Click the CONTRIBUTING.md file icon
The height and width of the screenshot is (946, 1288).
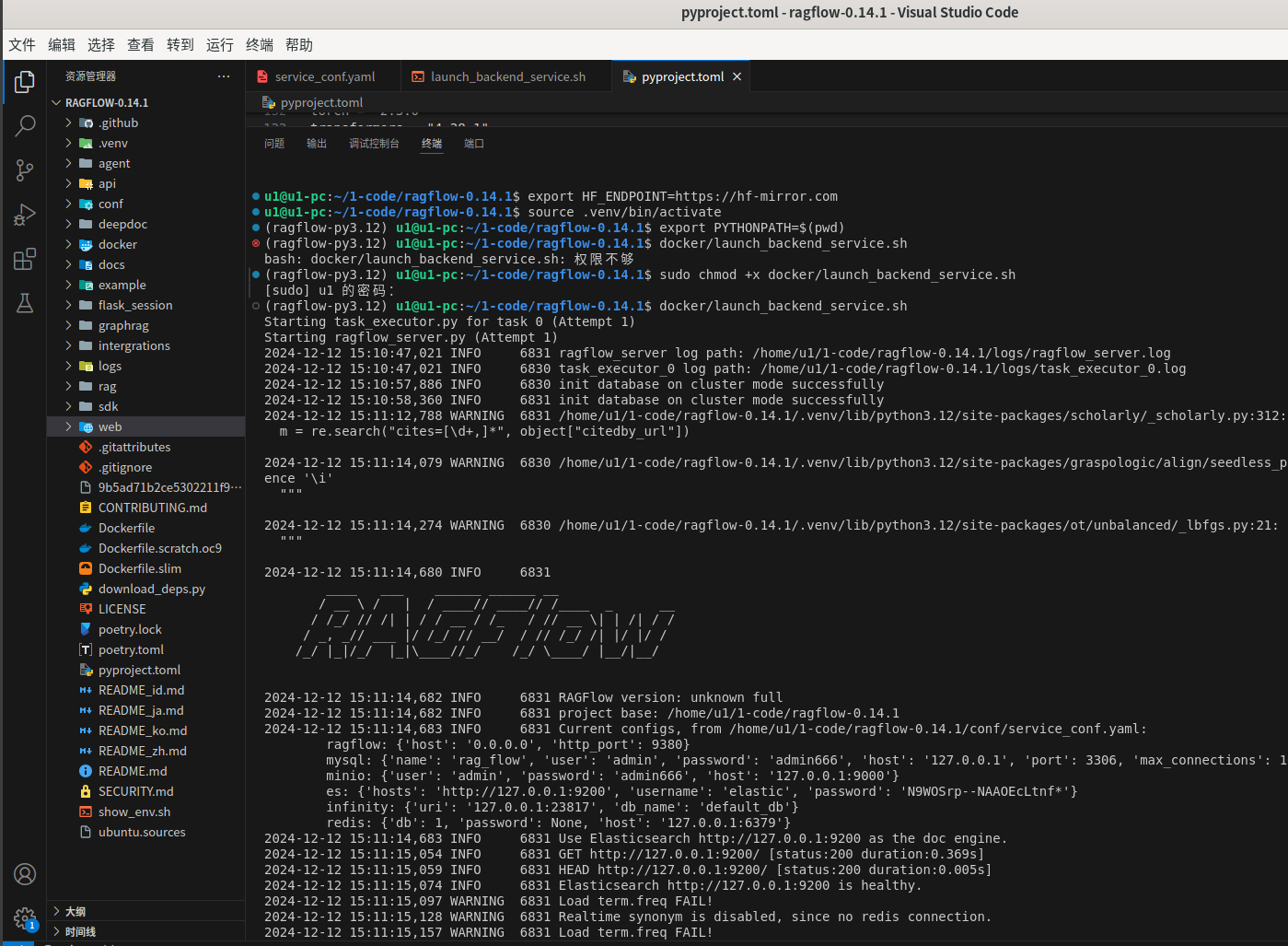click(x=86, y=508)
